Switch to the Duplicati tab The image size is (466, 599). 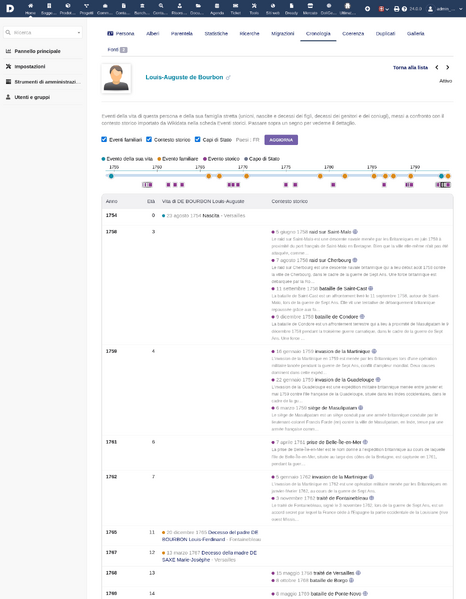(385, 34)
